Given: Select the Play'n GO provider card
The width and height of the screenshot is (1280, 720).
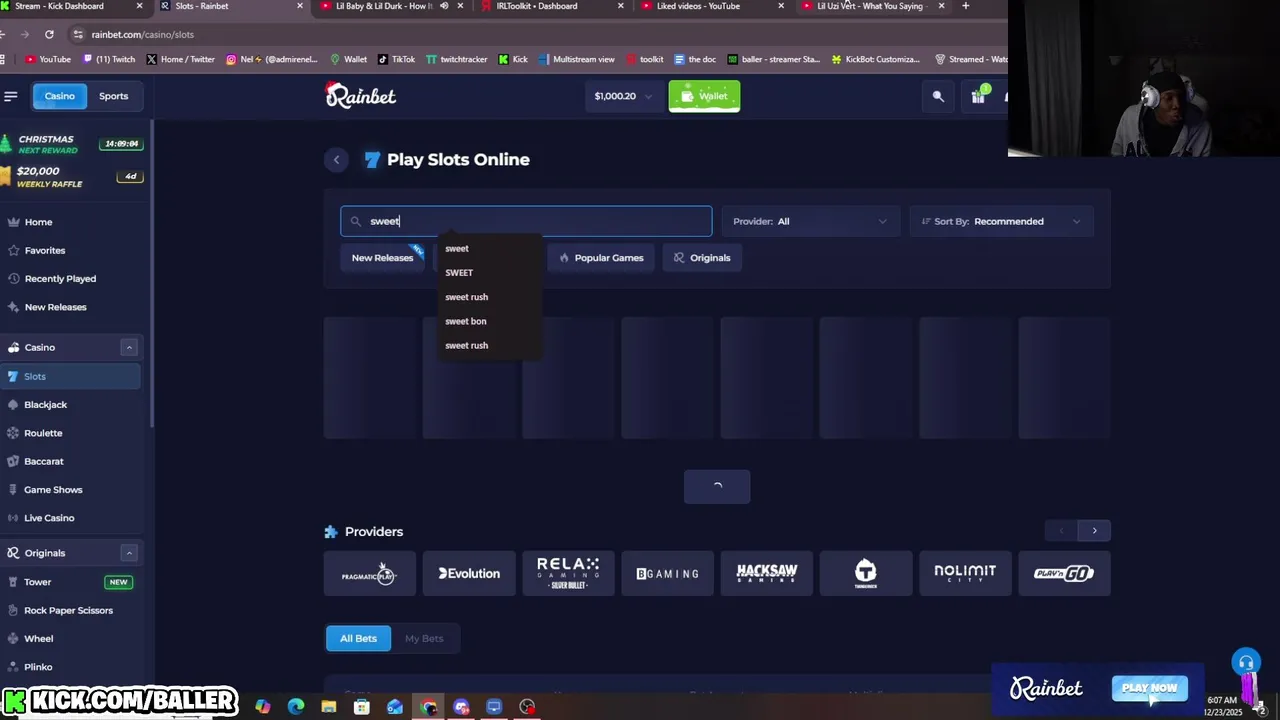Looking at the screenshot, I should 1064,574.
